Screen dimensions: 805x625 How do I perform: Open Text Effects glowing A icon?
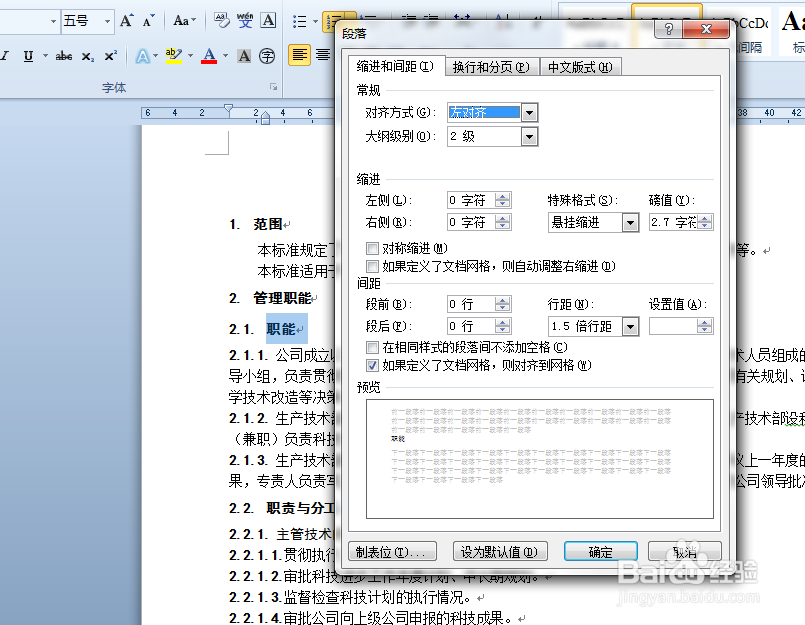pos(142,56)
